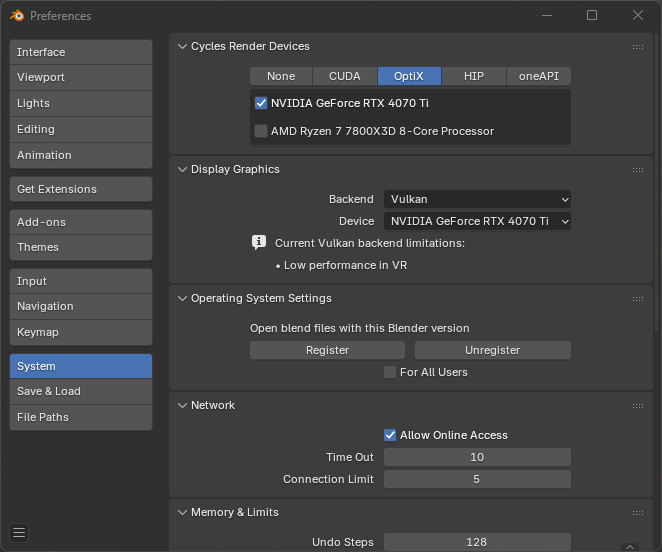Open the hamburger preferences menu
Screen dimensions: 662x552
tap(19, 533)
